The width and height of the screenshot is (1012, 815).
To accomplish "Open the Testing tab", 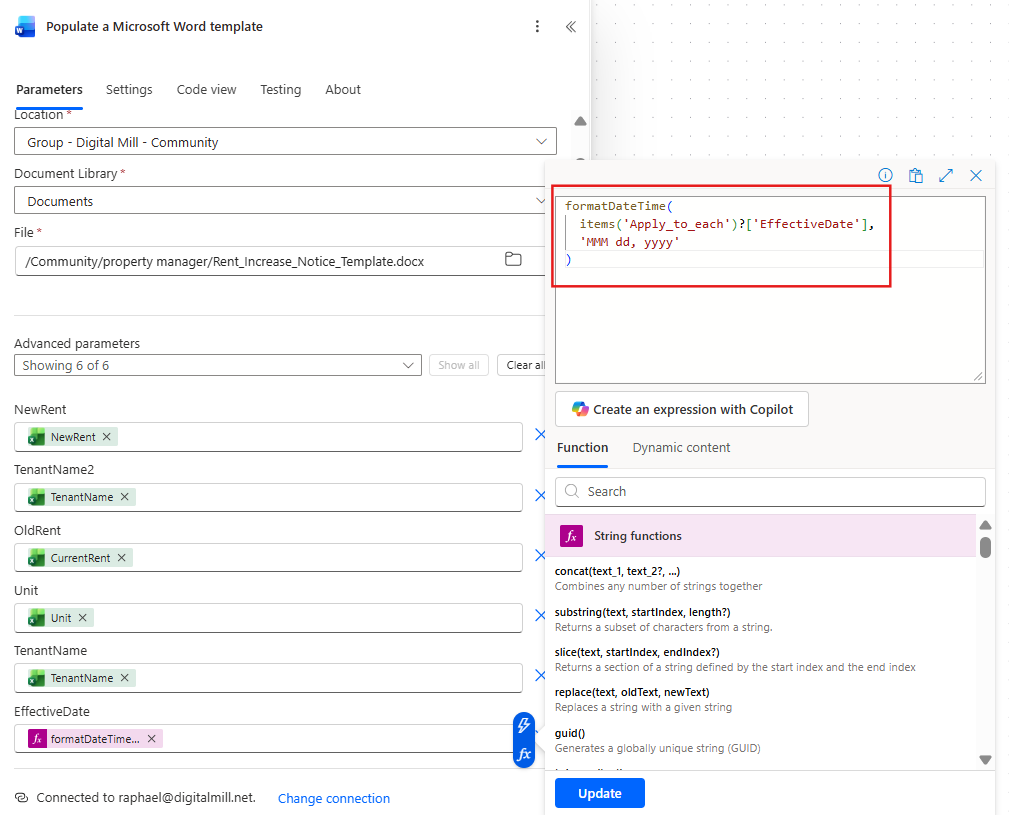I will (x=281, y=90).
